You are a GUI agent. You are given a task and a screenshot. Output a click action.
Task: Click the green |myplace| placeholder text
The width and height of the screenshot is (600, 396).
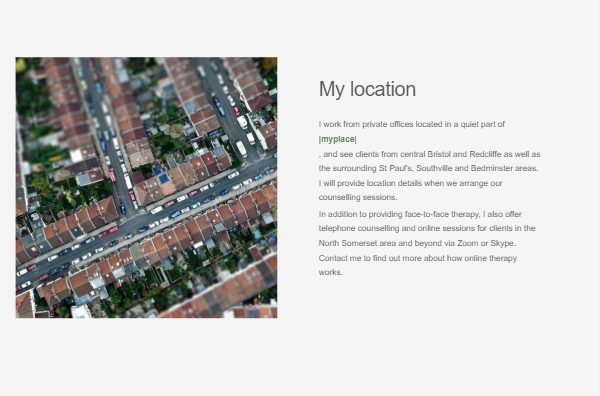[338, 139]
